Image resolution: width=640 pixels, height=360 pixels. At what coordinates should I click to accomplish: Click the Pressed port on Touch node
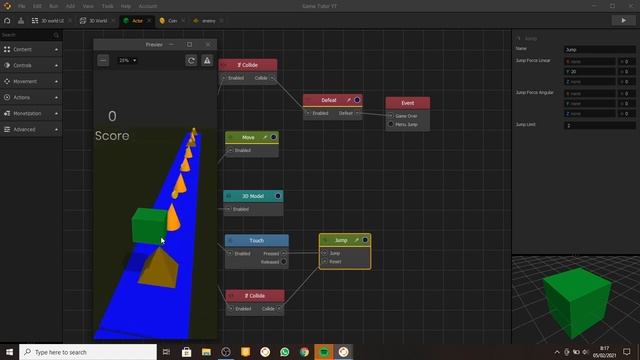point(284,253)
